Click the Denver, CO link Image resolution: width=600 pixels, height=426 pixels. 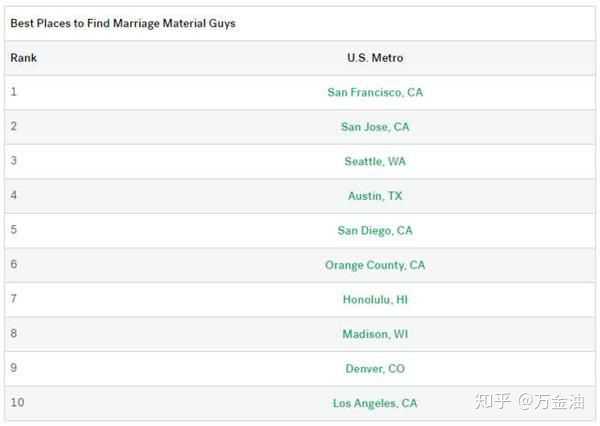pyautogui.click(x=375, y=368)
